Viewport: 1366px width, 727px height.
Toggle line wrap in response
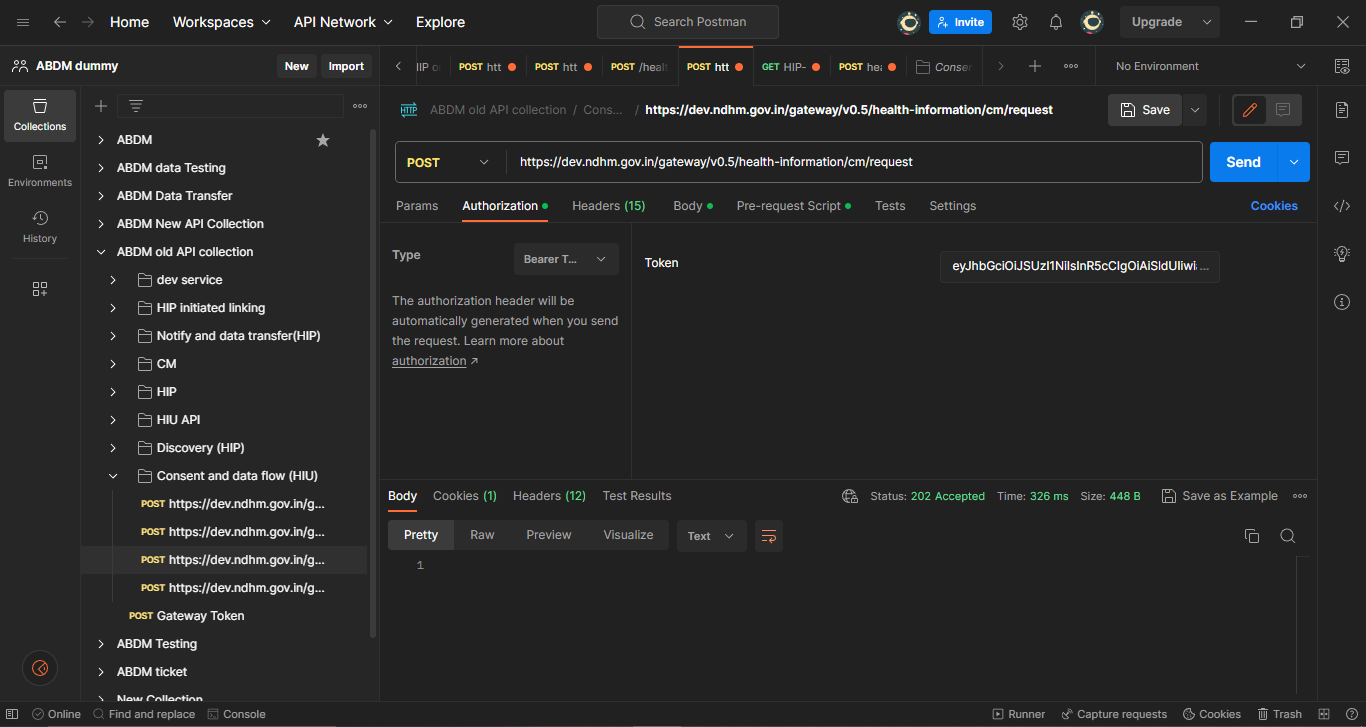(769, 536)
